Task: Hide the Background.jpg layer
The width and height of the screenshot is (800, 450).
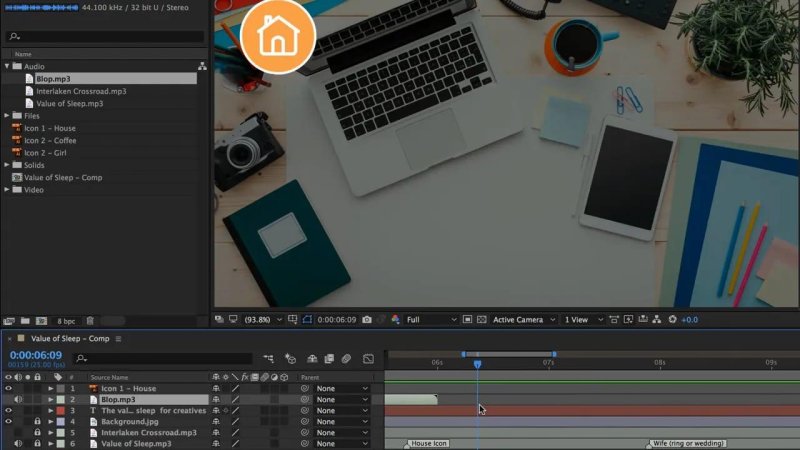Action: [8, 421]
